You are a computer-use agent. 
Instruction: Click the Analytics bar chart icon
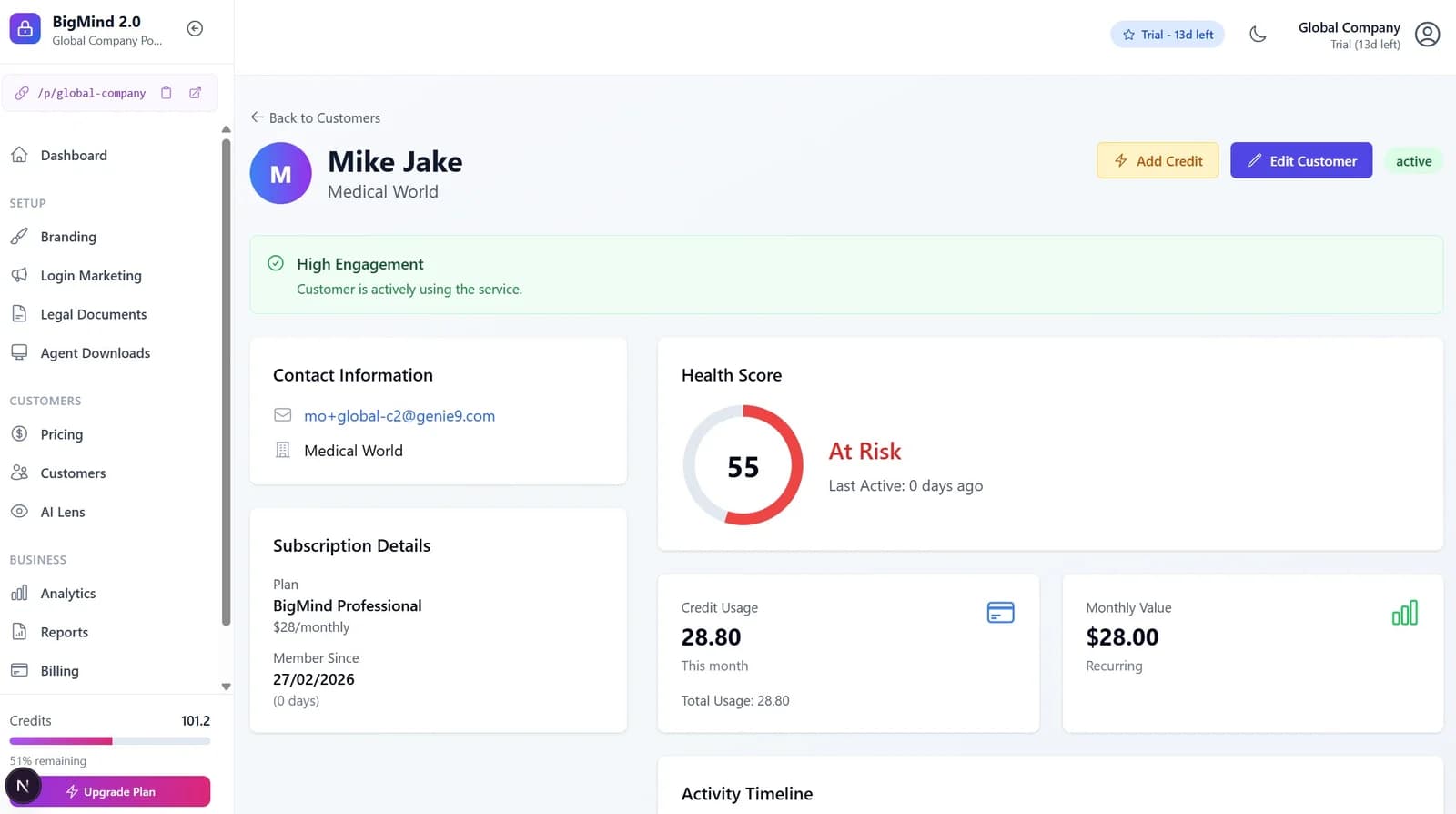tap(19, 593)
